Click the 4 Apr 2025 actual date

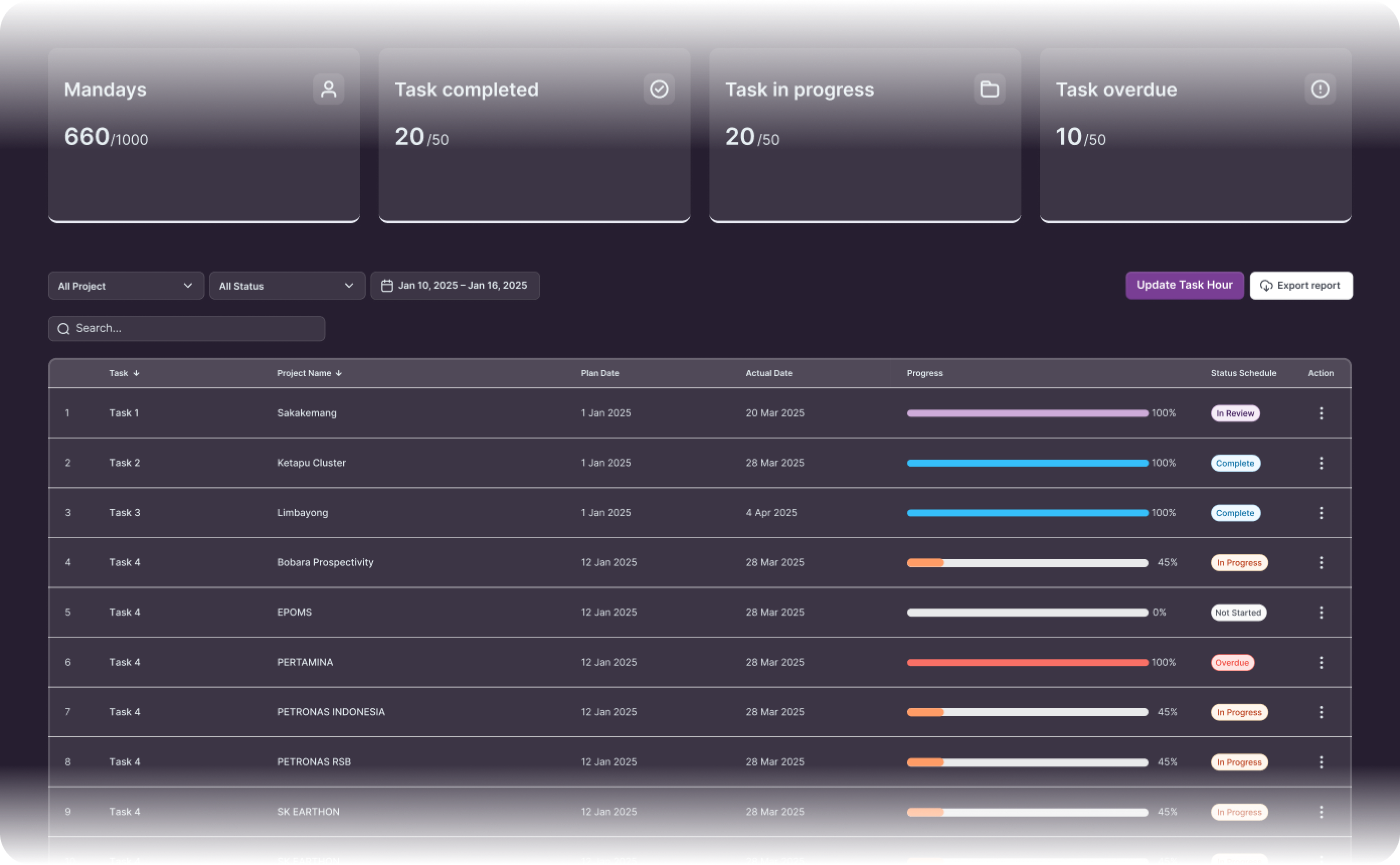click(771, 512)
